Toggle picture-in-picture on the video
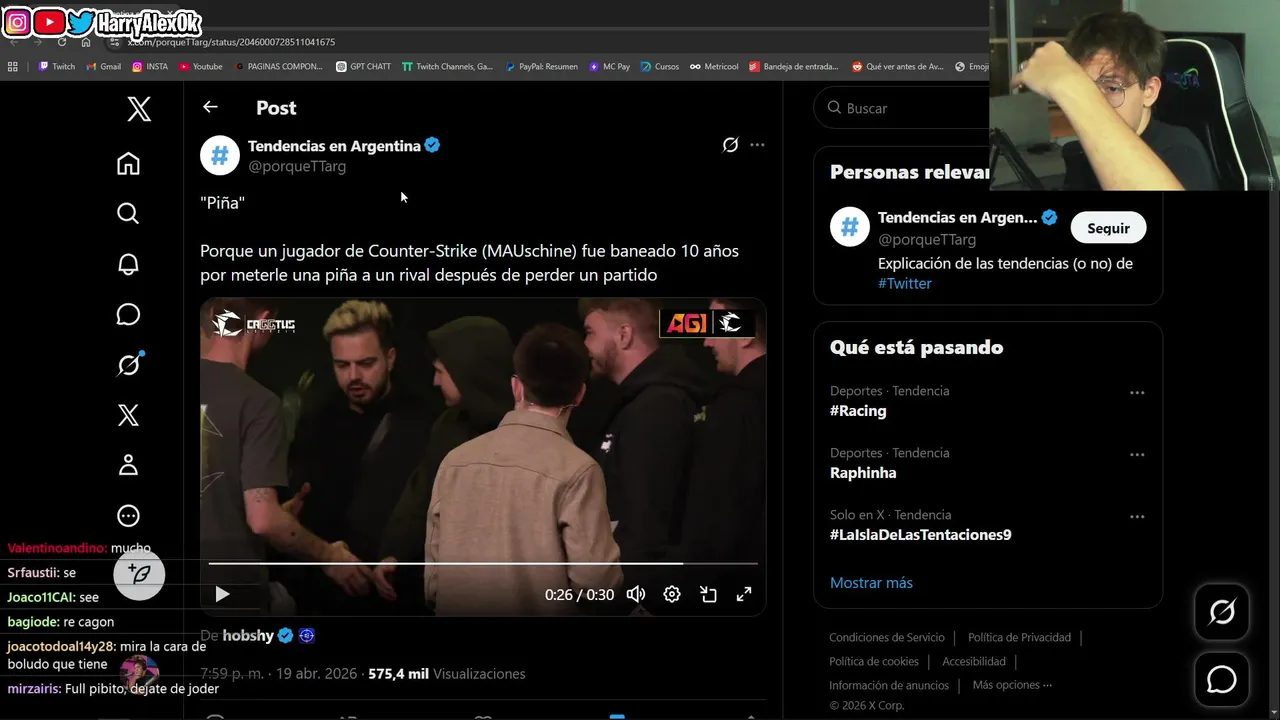 (x=708, y=594)
